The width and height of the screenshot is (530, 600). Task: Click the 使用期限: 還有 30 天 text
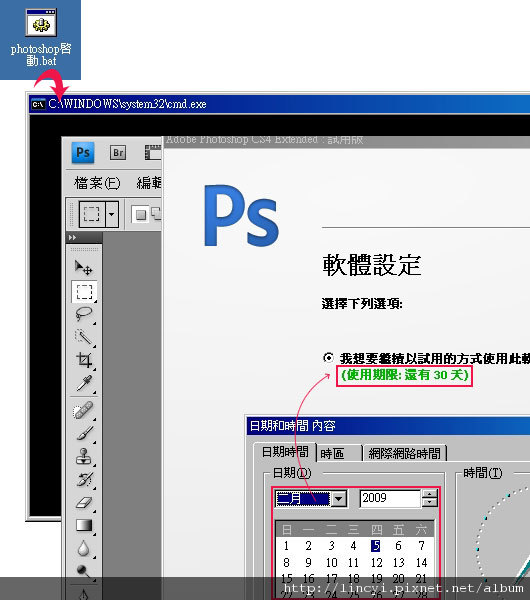(x=405, y=375)
